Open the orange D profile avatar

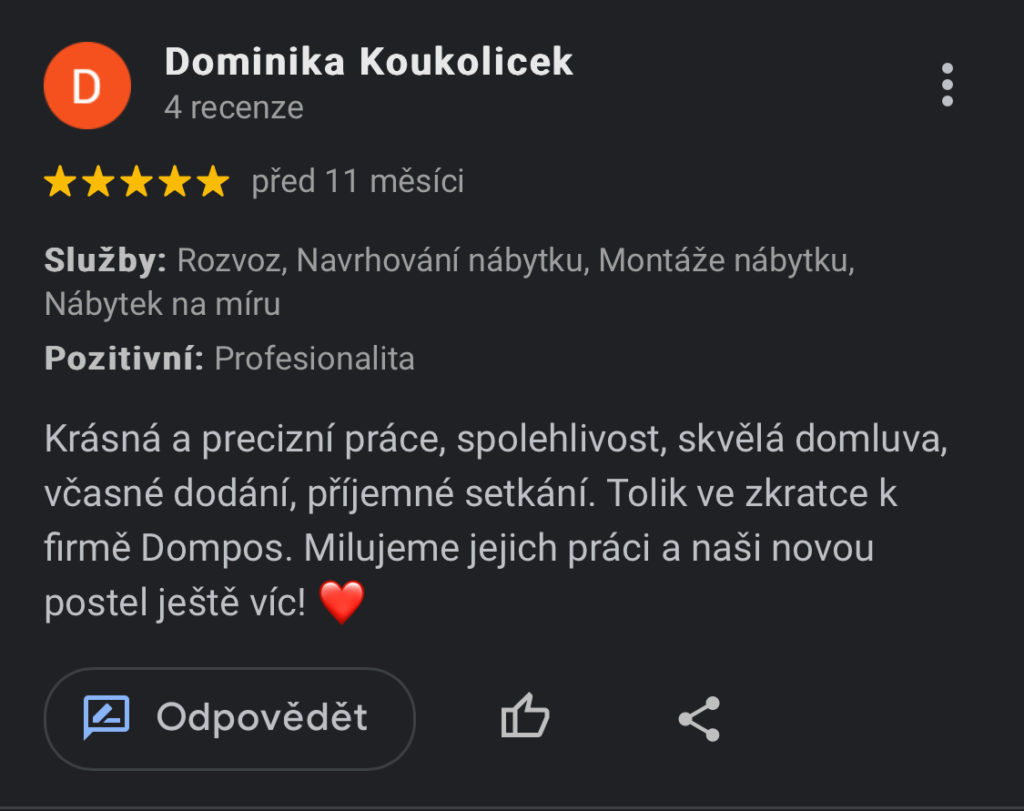tap(87, 86)
